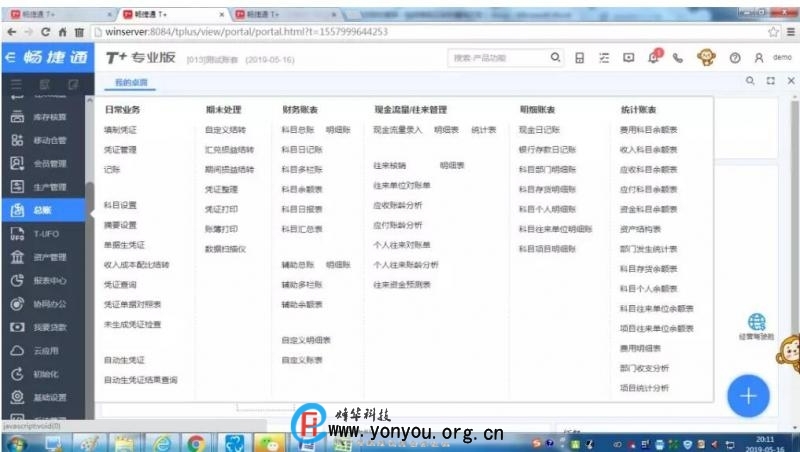Open the demo user account menu
800x452 pixels.
coord(773,58)
